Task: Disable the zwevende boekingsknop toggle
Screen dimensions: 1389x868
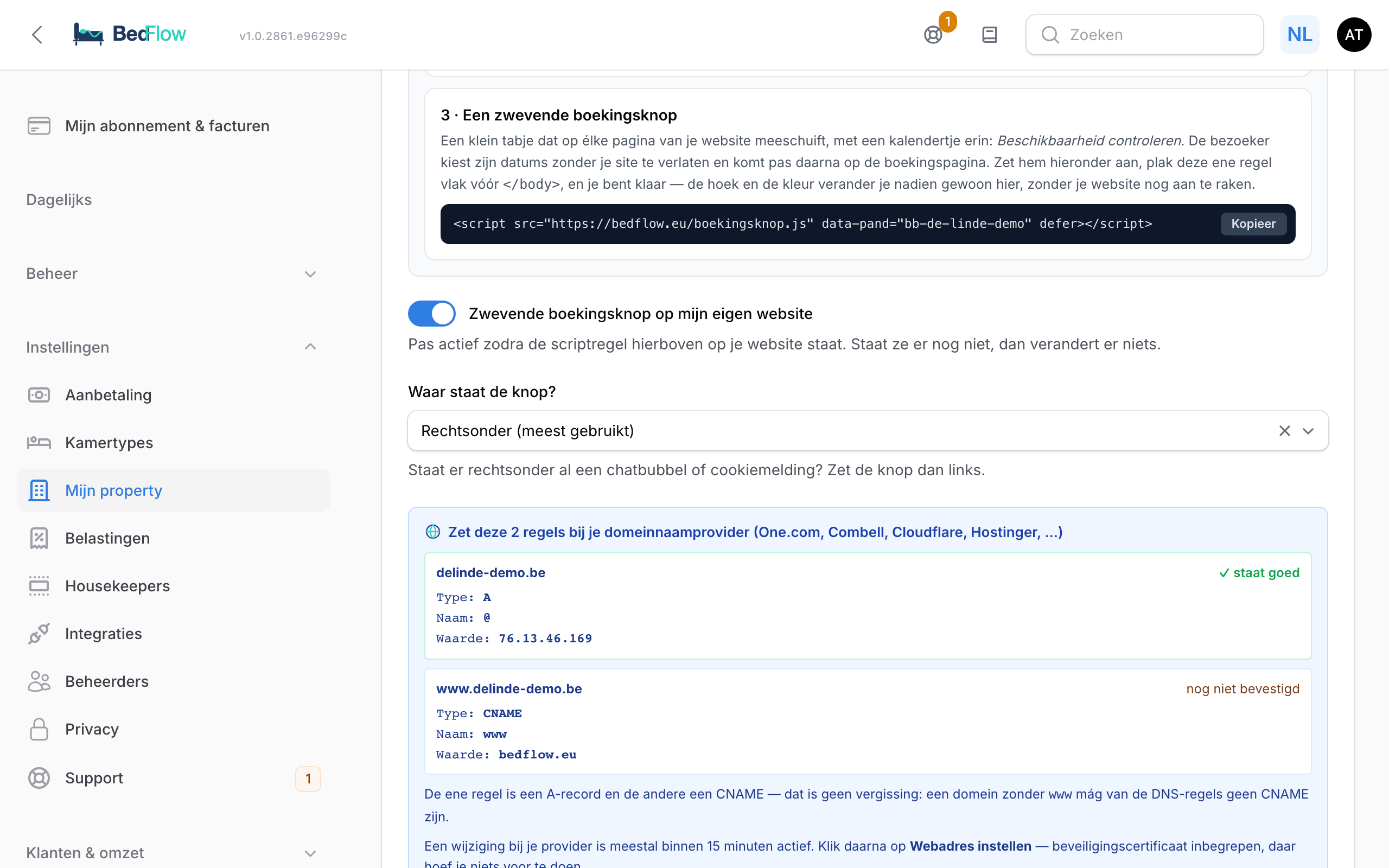Action: 432,314
